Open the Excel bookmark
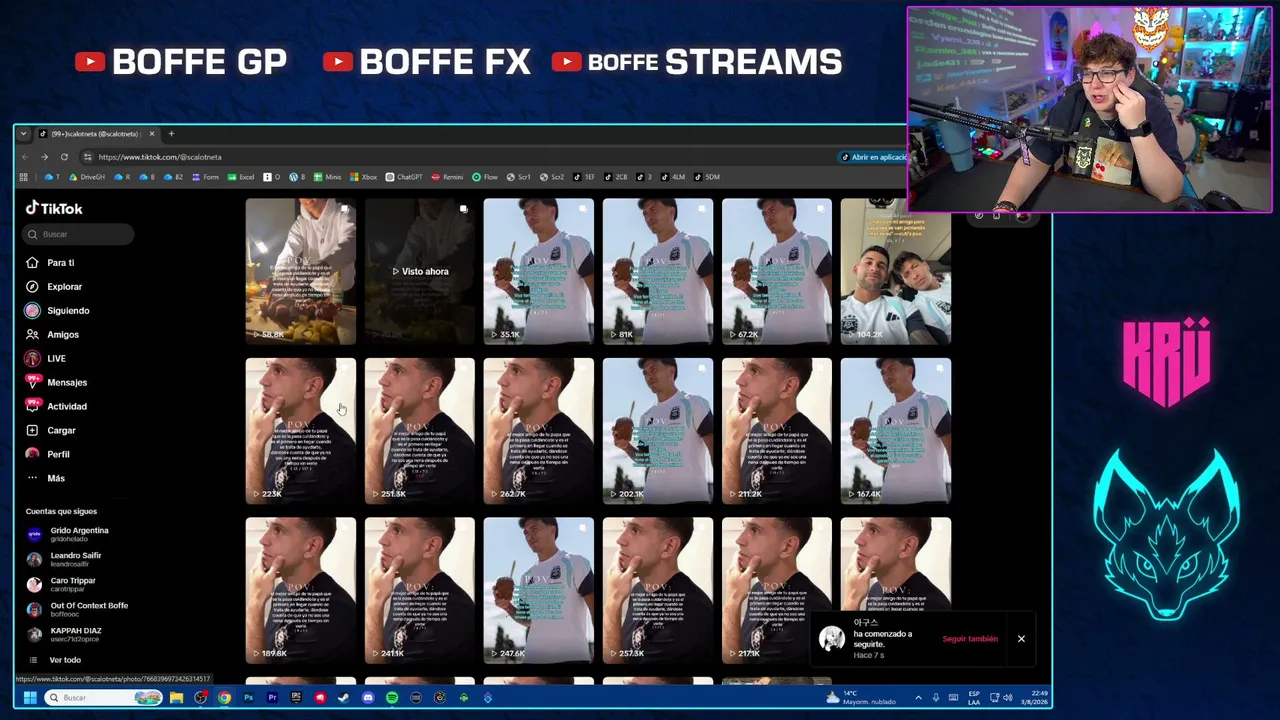 click(241, 177)
